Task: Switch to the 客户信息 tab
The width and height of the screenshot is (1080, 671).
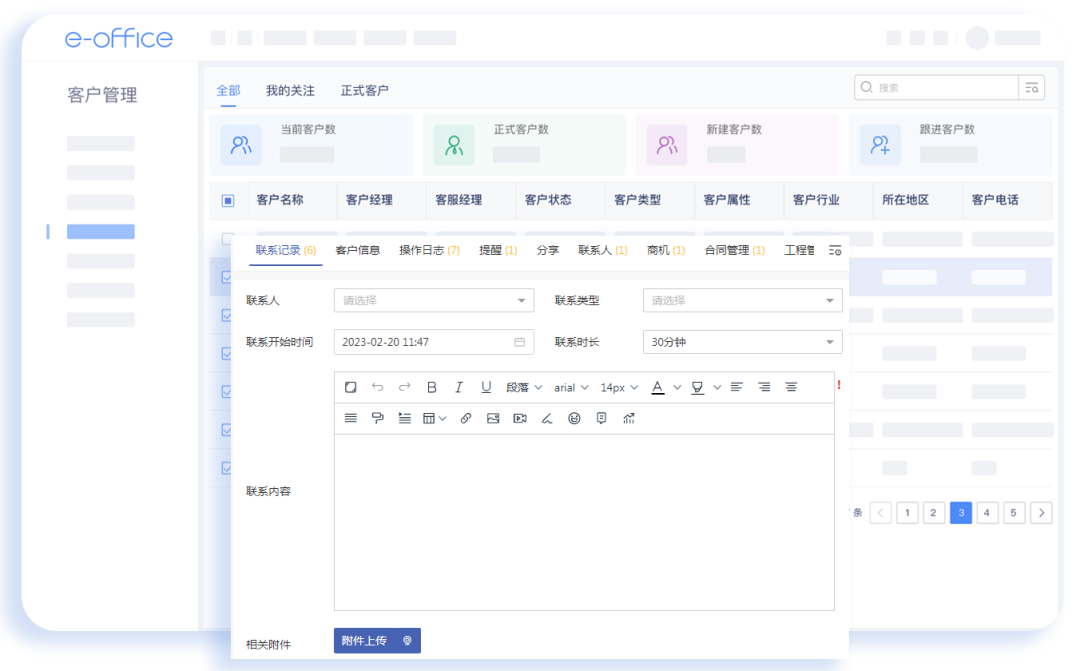Action: 357,250
